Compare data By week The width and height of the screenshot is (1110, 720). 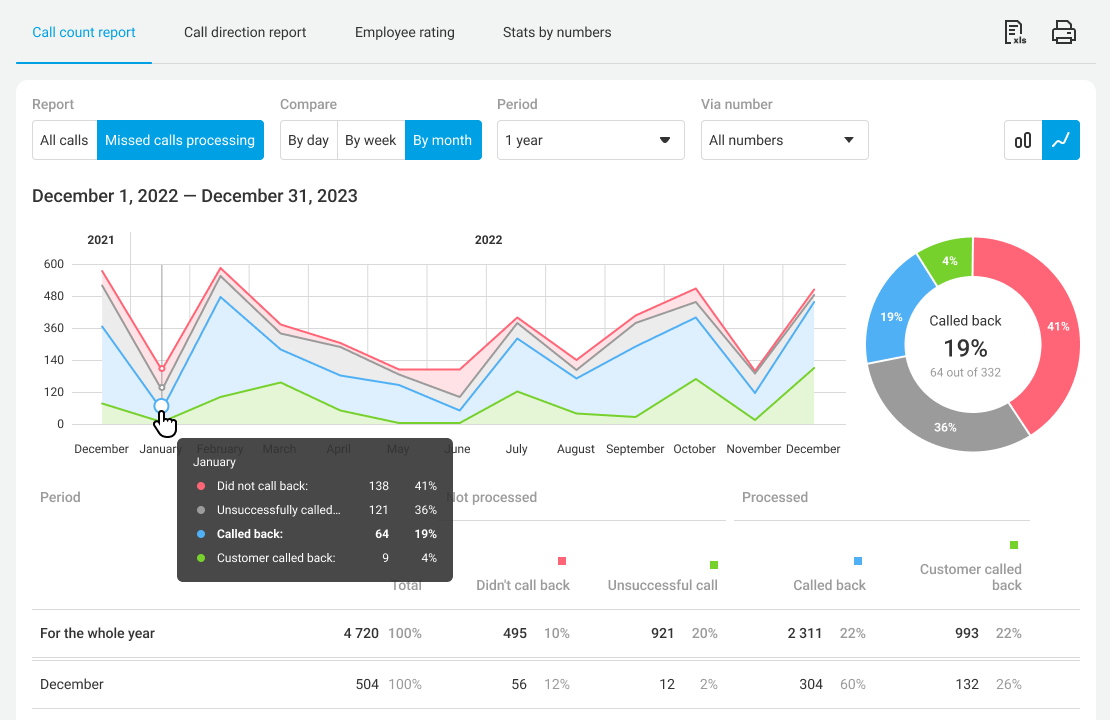pos(370,140)
